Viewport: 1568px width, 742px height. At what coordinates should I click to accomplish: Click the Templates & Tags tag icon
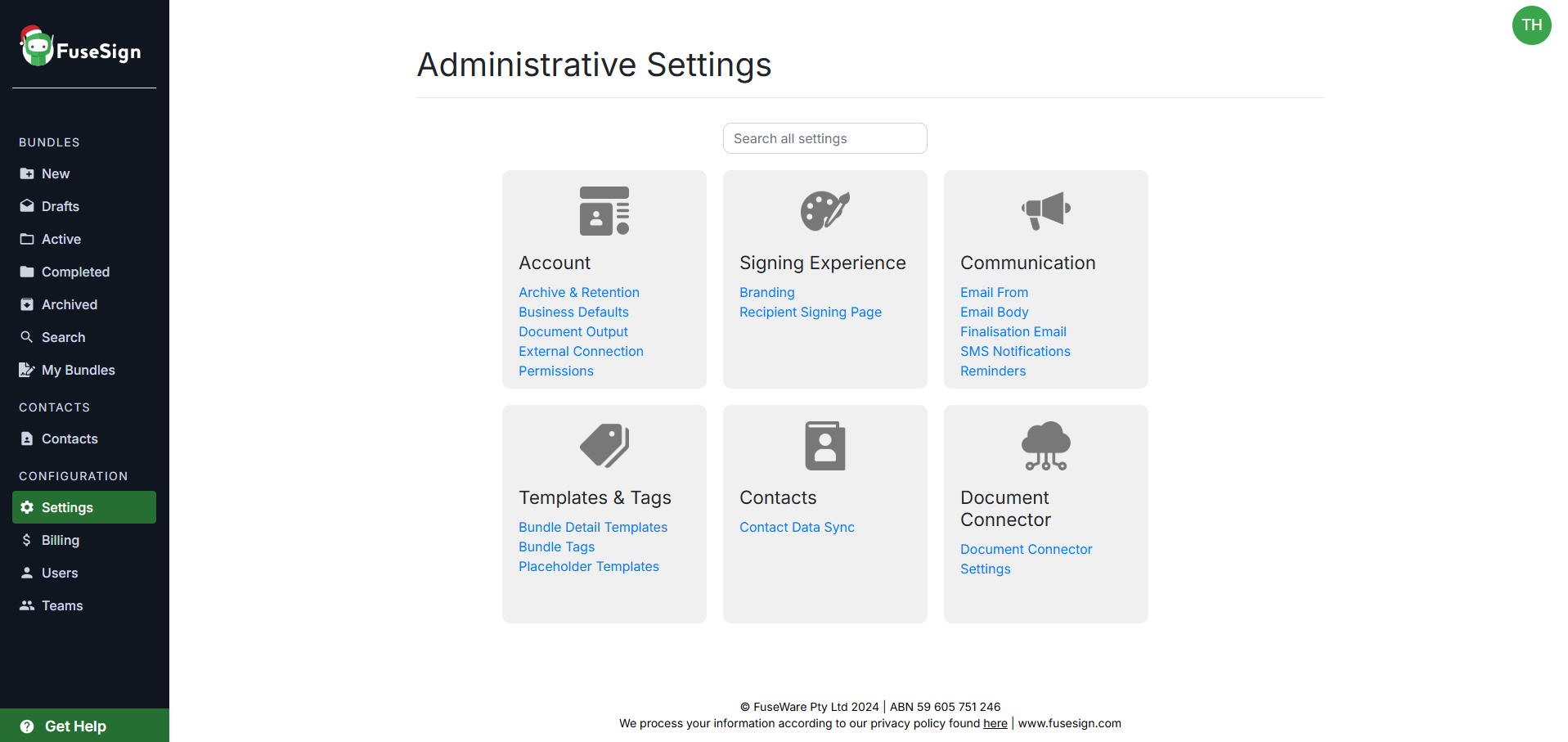click(x=604, y=446)
